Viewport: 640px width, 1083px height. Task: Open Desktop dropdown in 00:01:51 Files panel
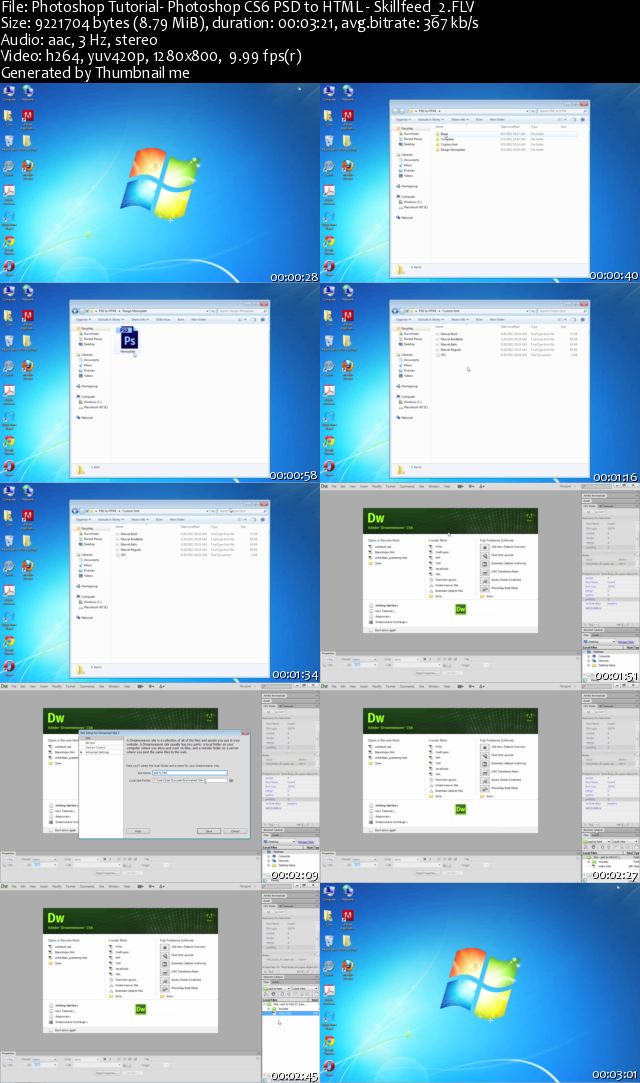tap(599, 642)
